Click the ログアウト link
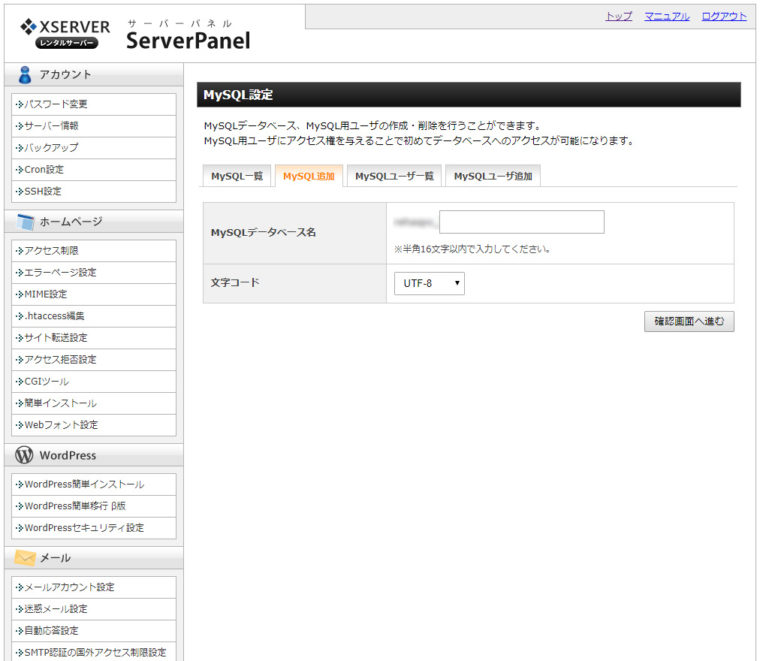The width and height of the screenshot is (760, 661). click(724, 16)
